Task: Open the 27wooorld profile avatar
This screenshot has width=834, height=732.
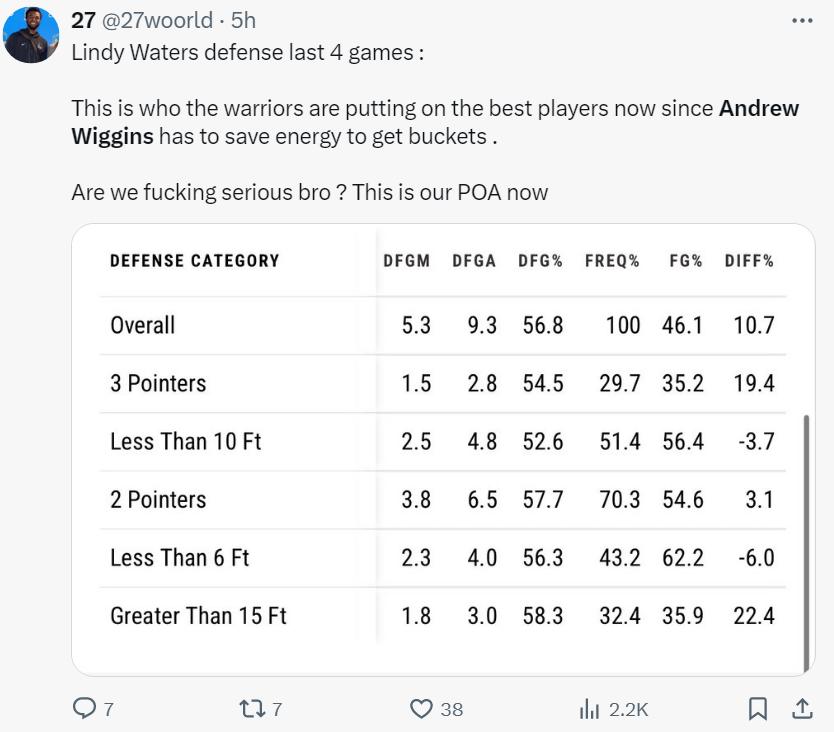Action: click(31, 35)
